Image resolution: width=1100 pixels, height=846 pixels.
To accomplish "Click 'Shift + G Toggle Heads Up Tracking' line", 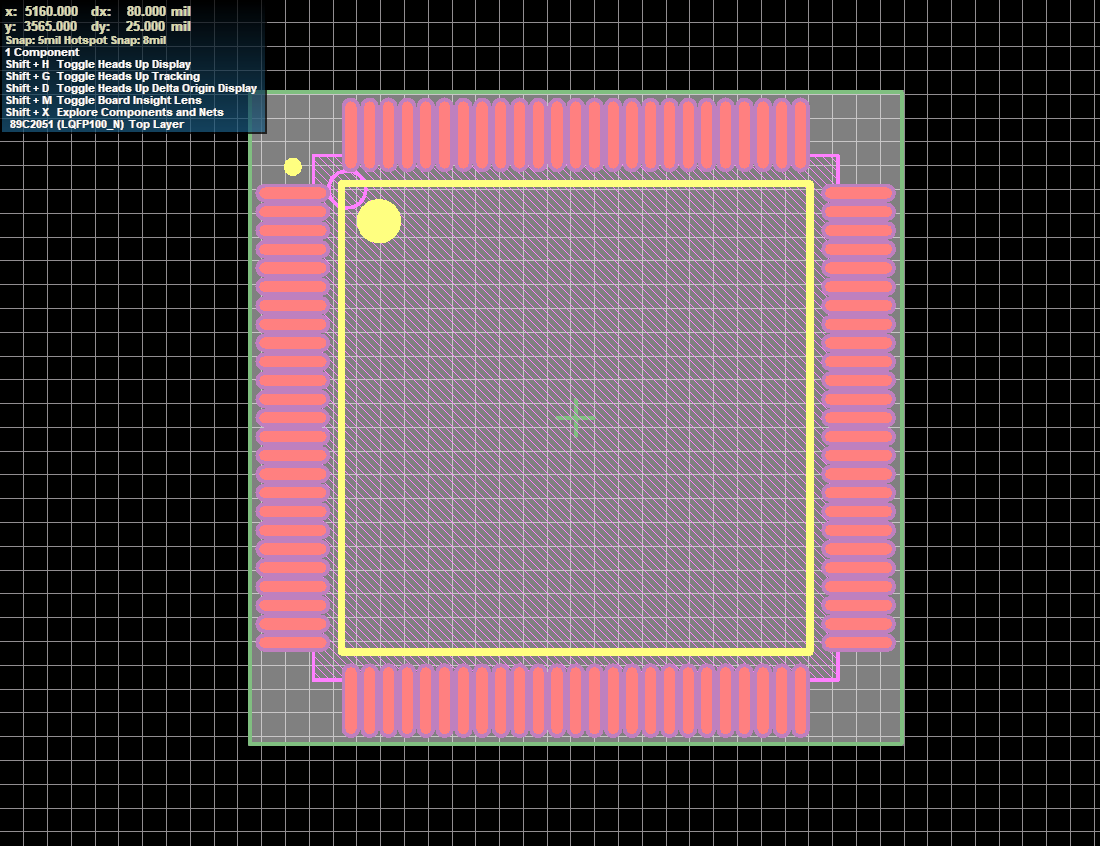I will point(102,76).
